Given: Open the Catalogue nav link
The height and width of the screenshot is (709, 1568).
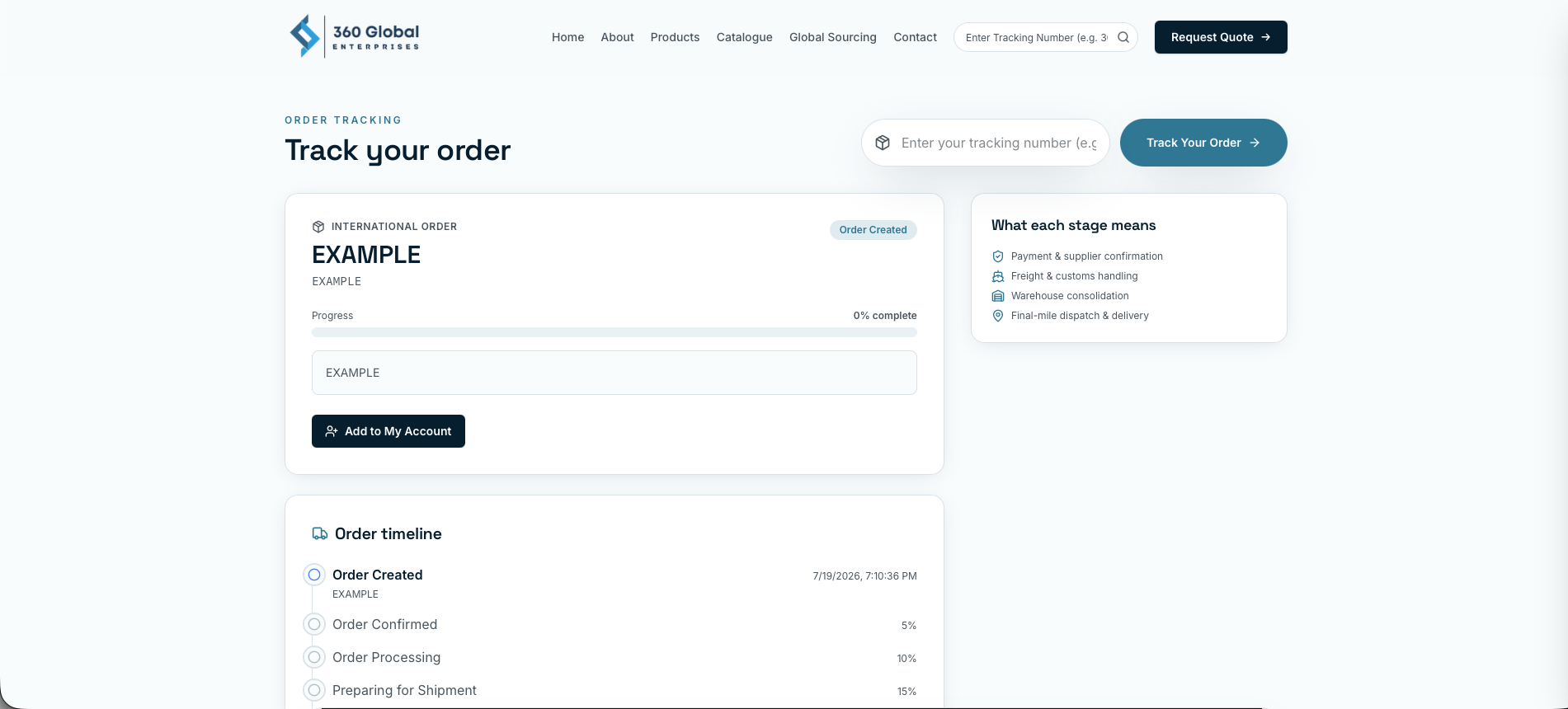Looking at the screenshot, I should point(744,37).
